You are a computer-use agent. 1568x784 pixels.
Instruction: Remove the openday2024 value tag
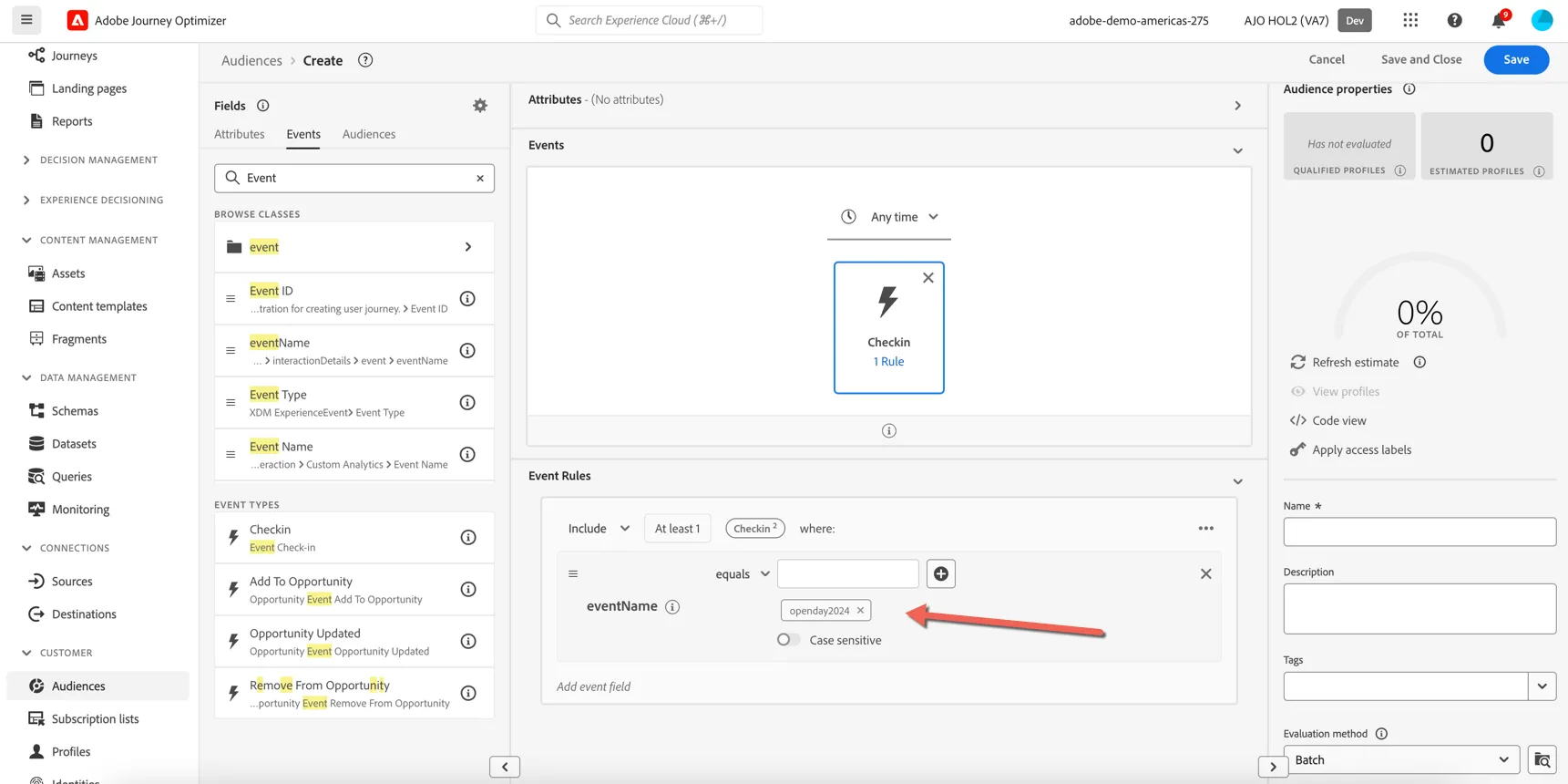(860, 611)
